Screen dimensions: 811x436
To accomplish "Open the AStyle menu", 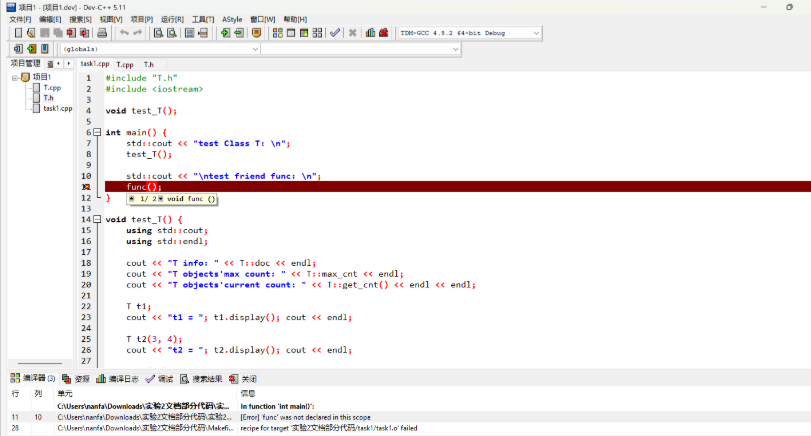I will [x=232, y=19].
